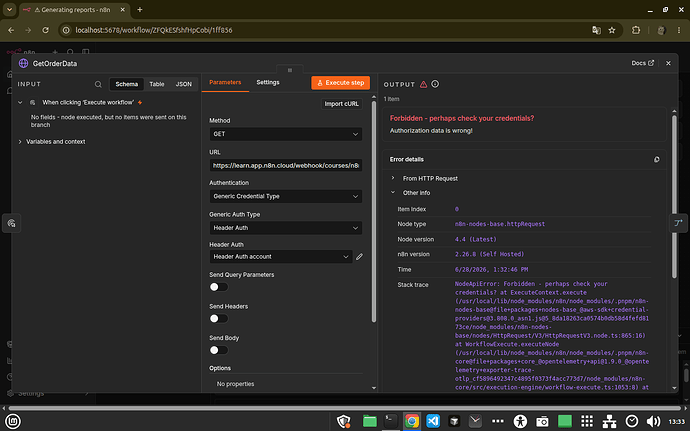
Task: Reload the browser page
Action: click(x=45, y=30)
